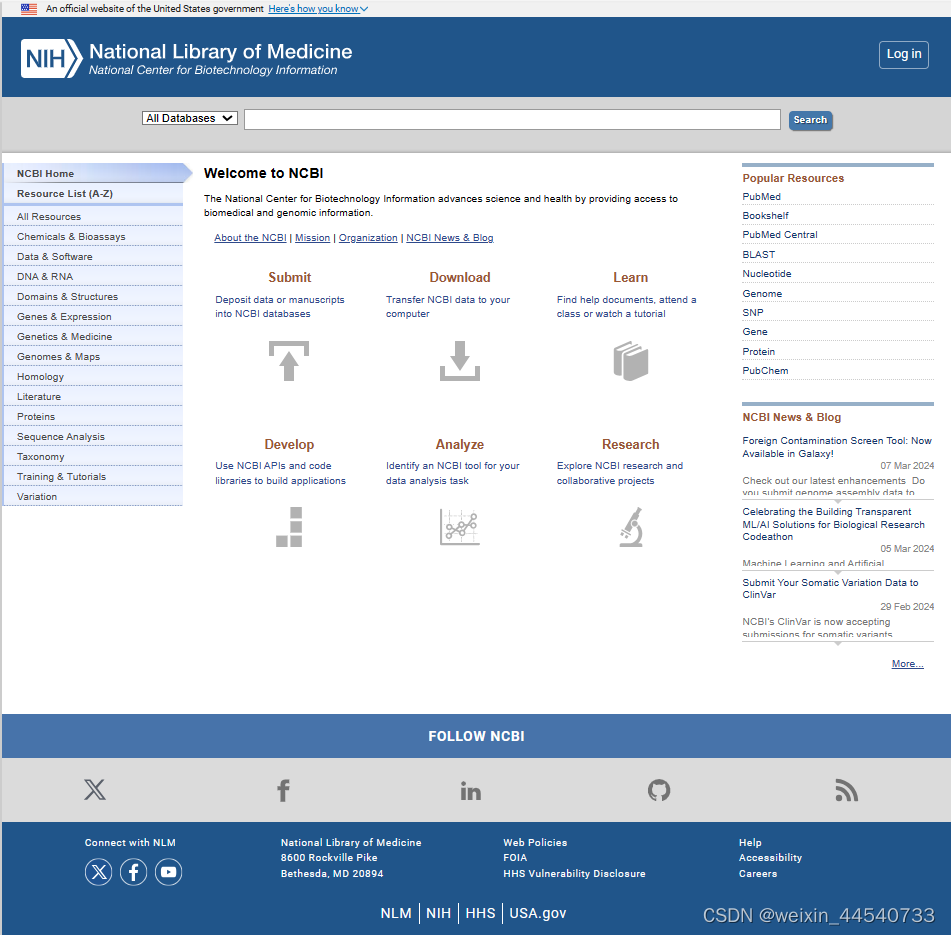
Task: Open Genomes & Maps in the sidebar
Action: click(93, 357)
